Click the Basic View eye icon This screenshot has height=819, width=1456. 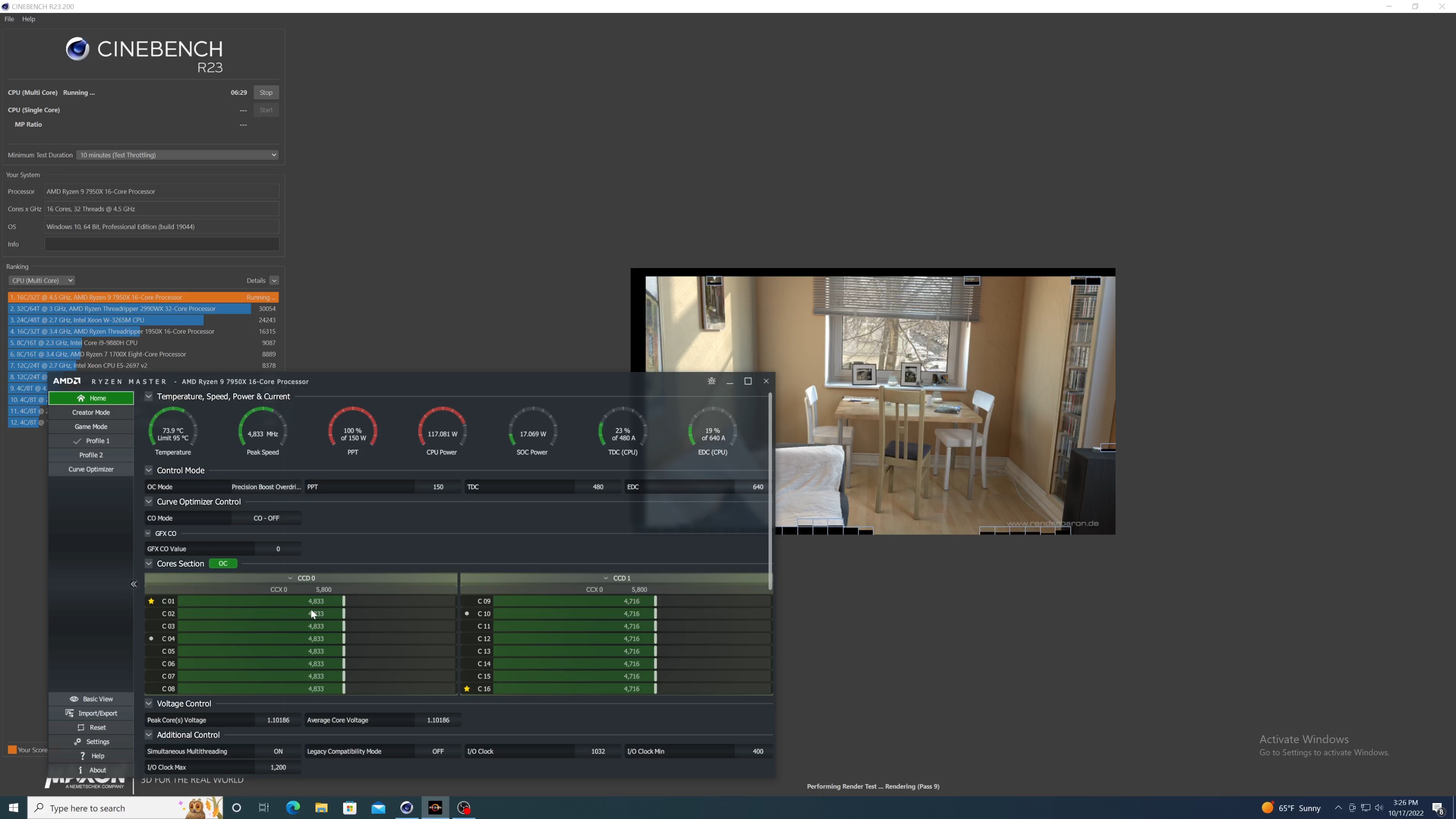click(x=74, y=699)
